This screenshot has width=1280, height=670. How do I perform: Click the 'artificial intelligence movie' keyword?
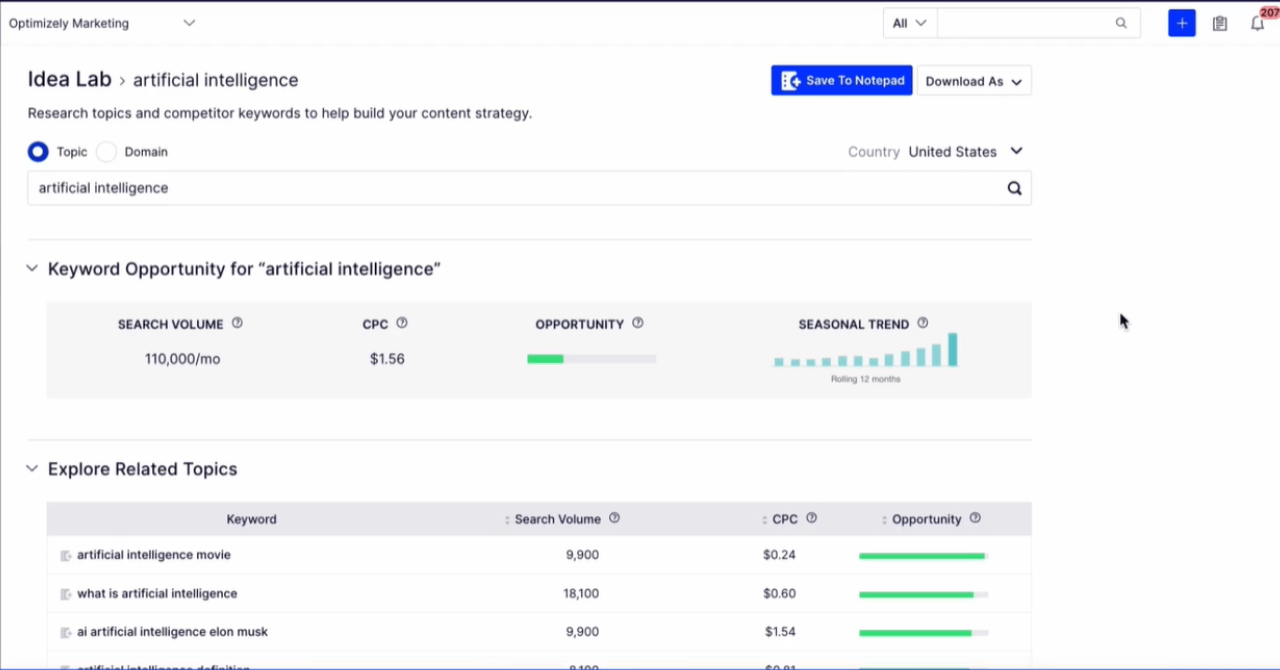154,555
